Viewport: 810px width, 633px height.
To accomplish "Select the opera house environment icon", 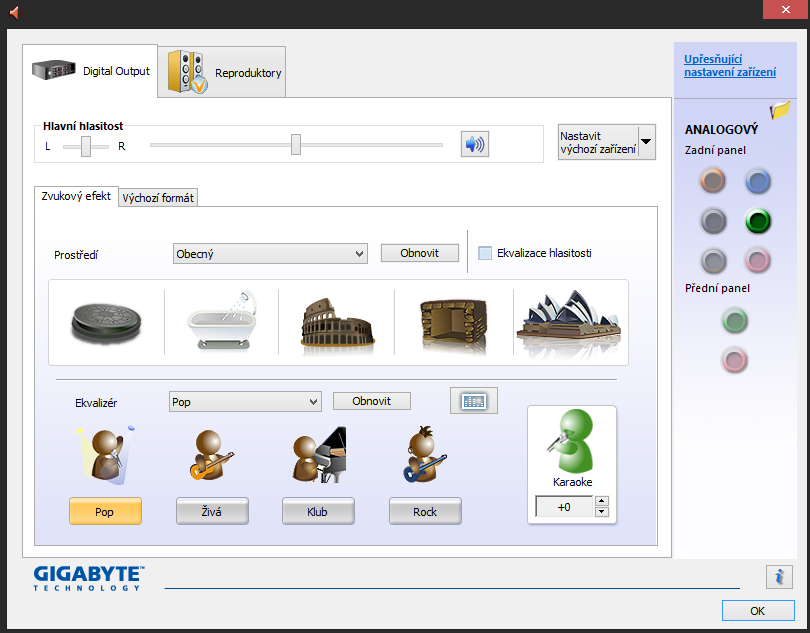I will (x=569, y=323).
